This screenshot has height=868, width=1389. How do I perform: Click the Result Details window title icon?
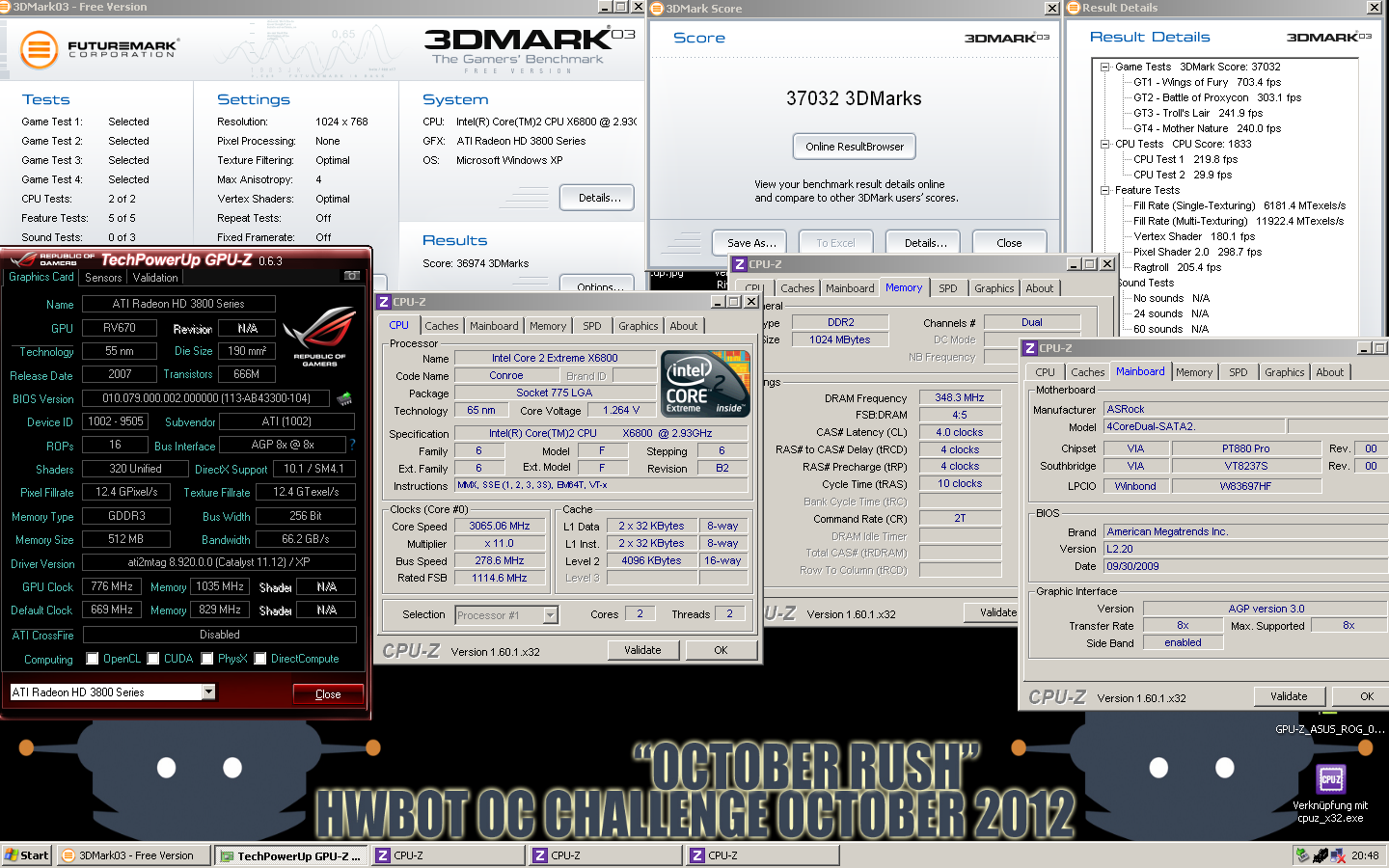(1073, 8)
